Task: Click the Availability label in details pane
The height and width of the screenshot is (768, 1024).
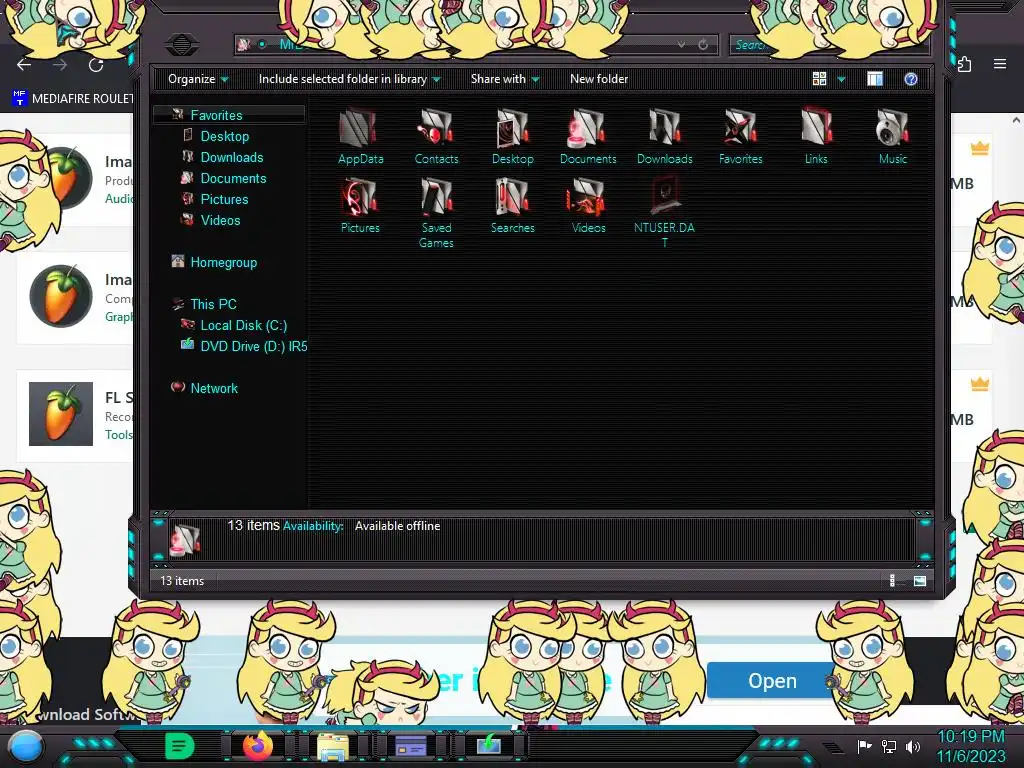Action: pos(313,526)
